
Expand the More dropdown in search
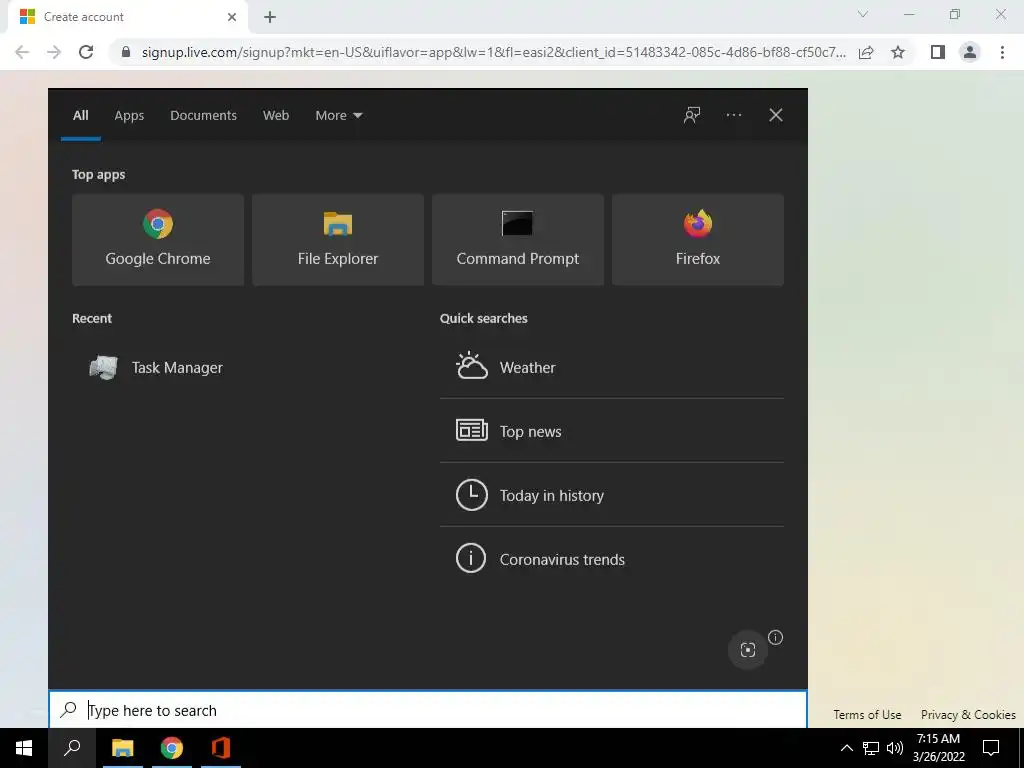pos(338,116)
